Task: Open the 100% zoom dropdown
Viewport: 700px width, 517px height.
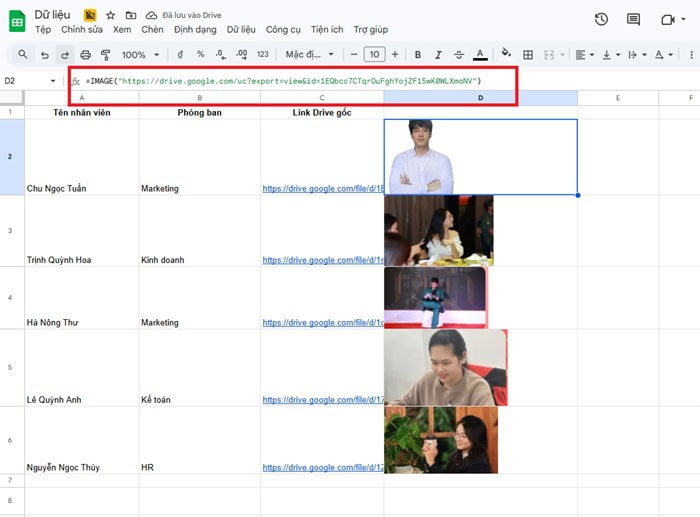Action: [140, 54]
